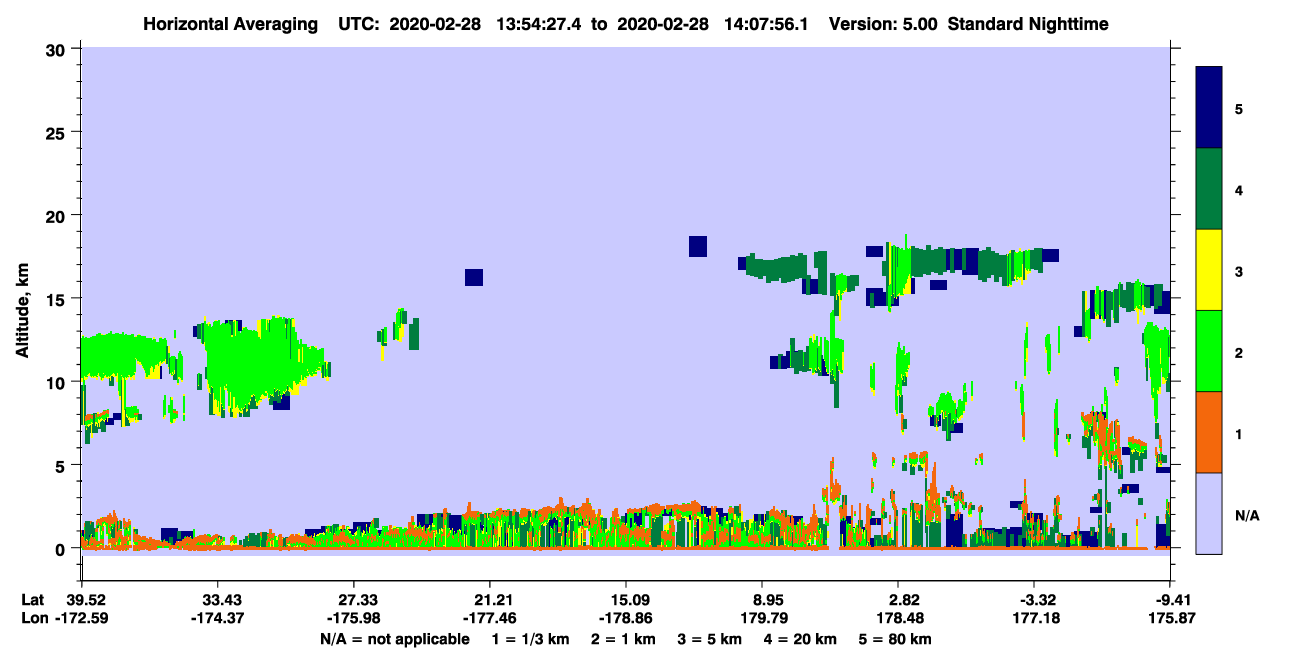Click legend text '5 = 80 km'
Screen dimensions: 1300x667
(895, 639)
